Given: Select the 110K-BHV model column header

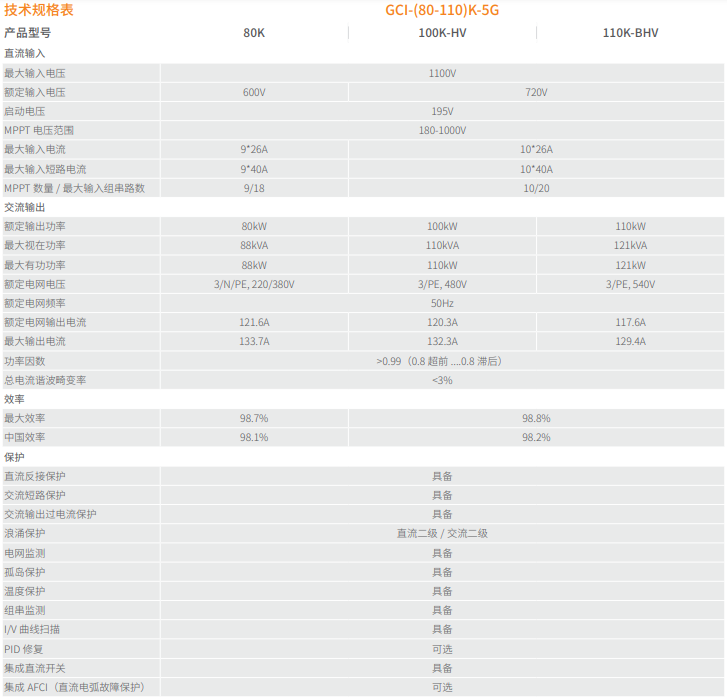Looking at the screenshot, I should pos(631,33).
